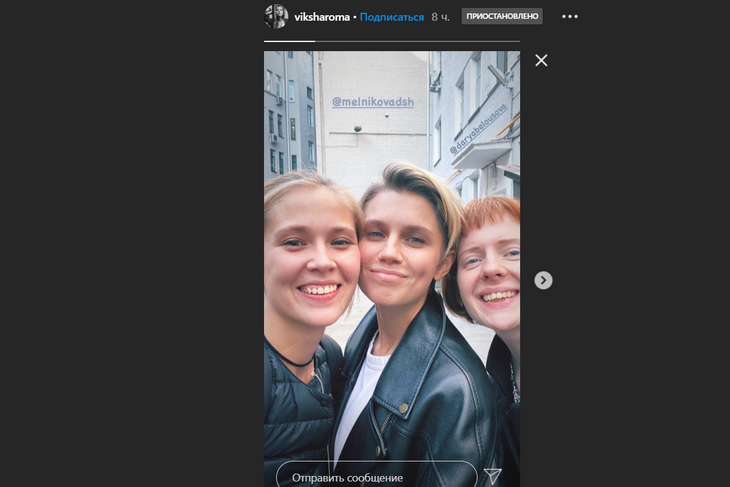Open the viksharoma profile avatar
This screenshot has height=487, width=730.
tap(276, 17)
